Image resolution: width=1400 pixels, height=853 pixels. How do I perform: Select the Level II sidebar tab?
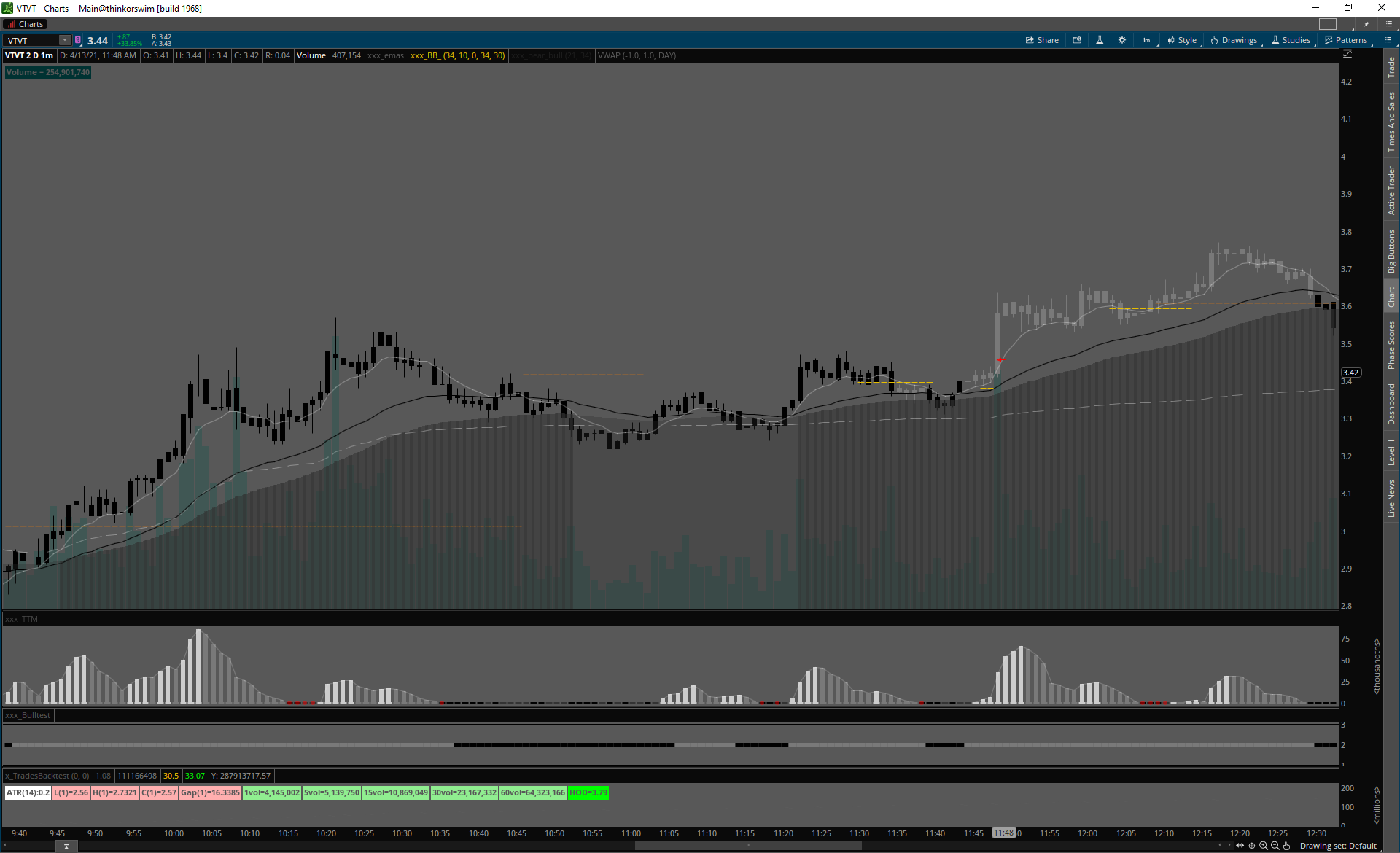click(1391, 452)
